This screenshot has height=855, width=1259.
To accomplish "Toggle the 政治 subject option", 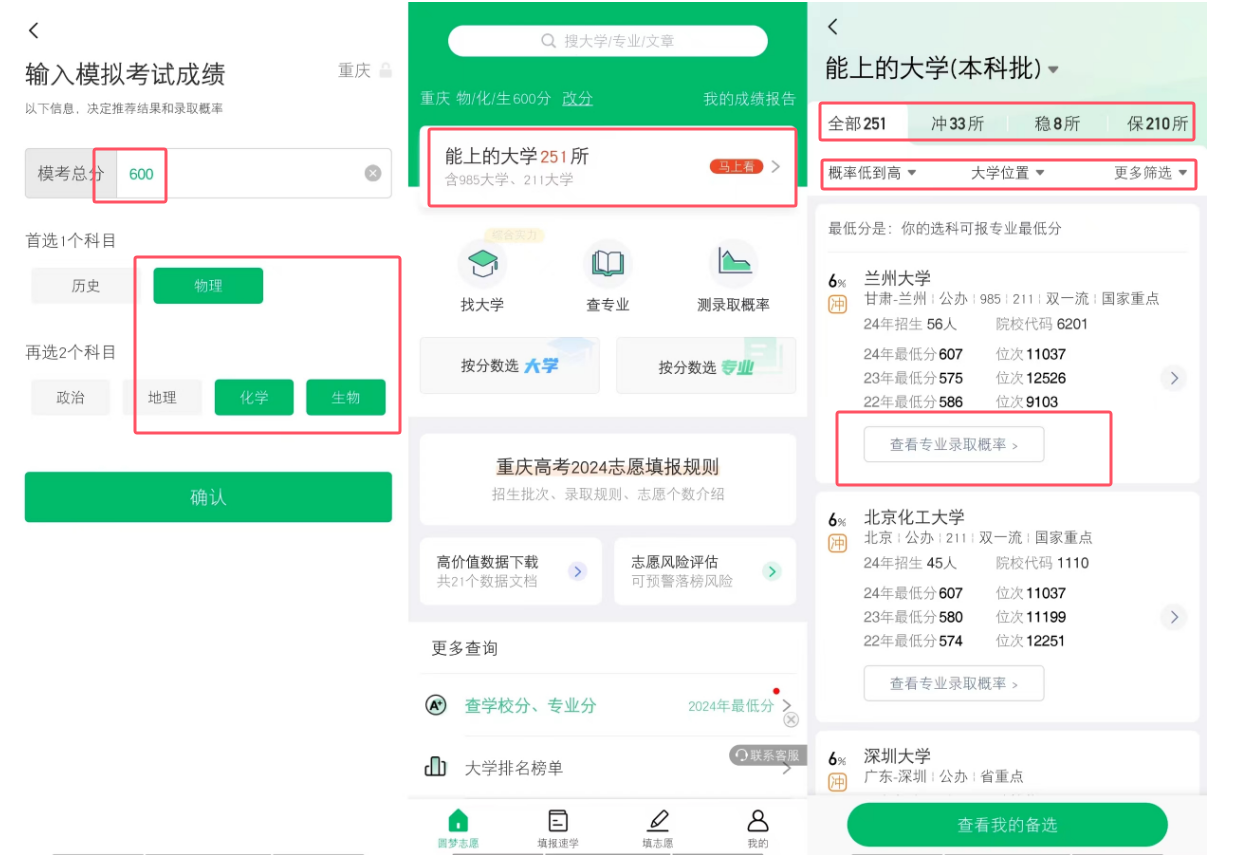I will tap(70, 397).
